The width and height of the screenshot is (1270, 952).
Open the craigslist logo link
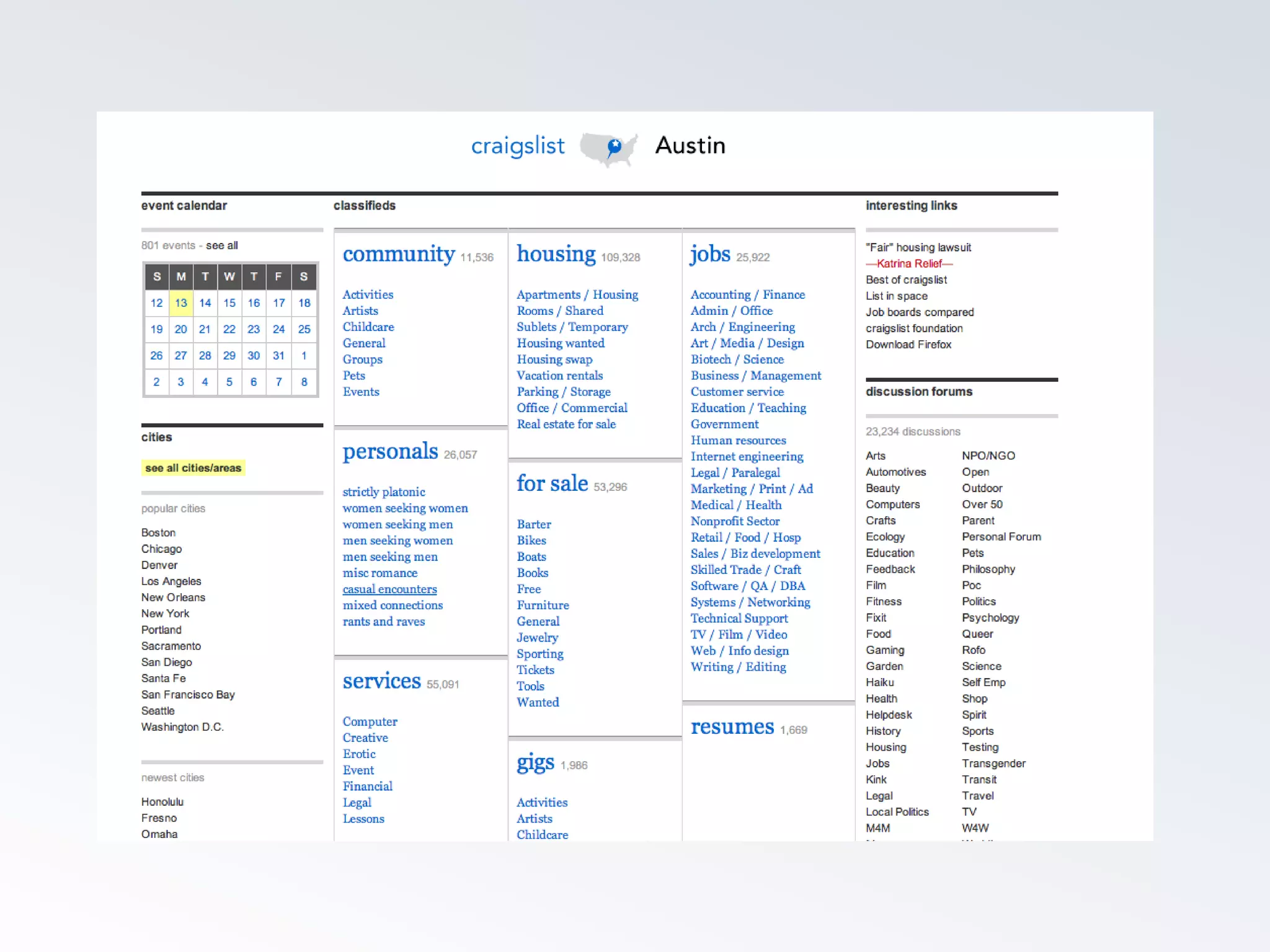point(518,146)
